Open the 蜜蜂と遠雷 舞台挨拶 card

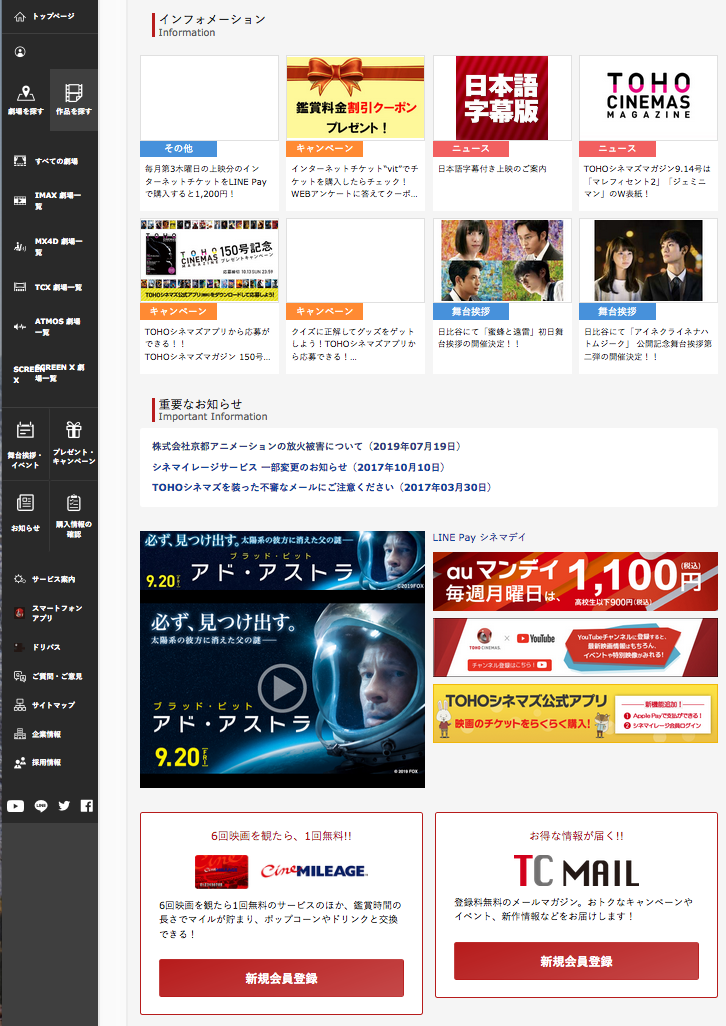point(502,296)
